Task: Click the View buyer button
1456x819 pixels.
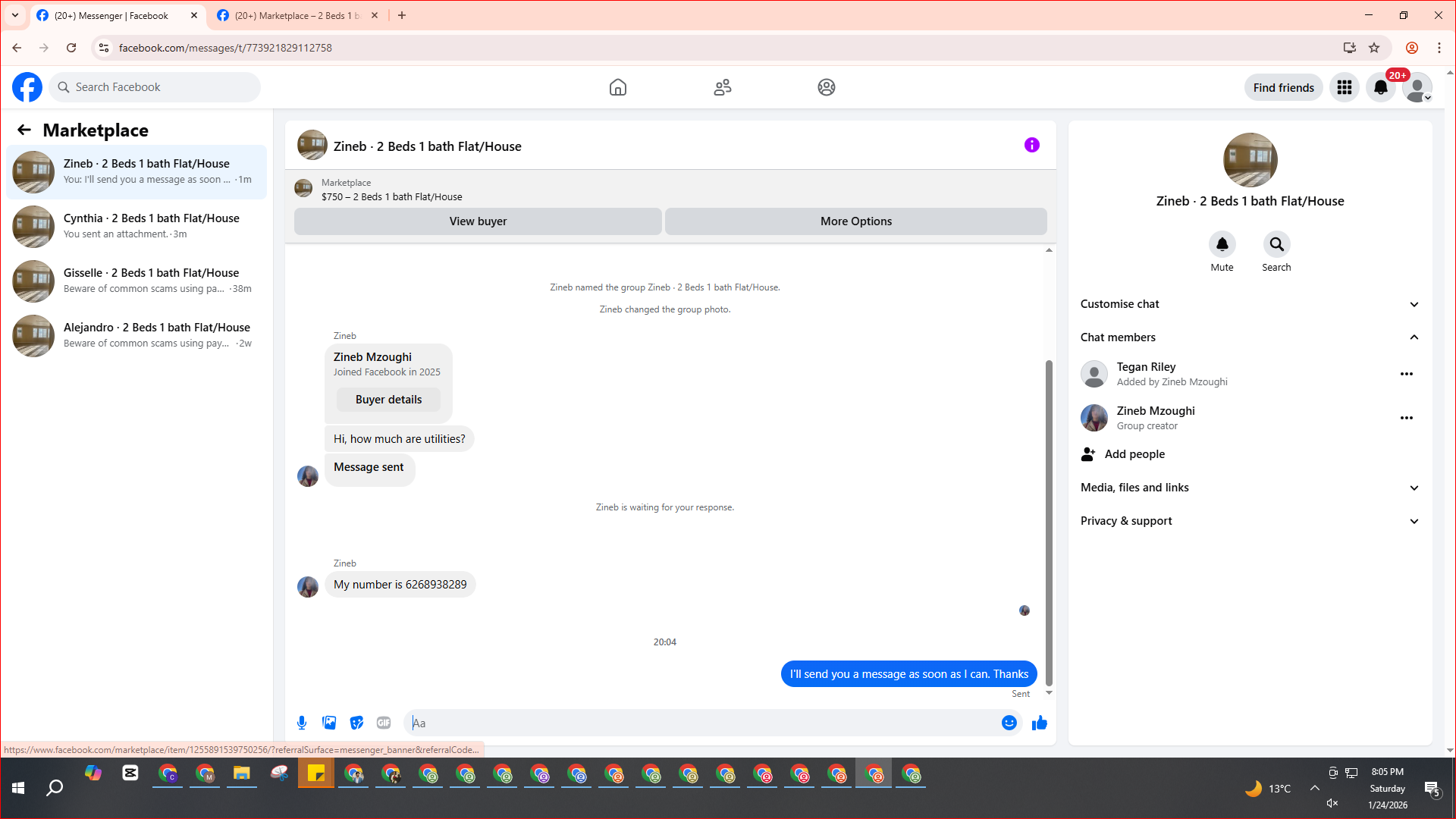Action: point(478,221)
